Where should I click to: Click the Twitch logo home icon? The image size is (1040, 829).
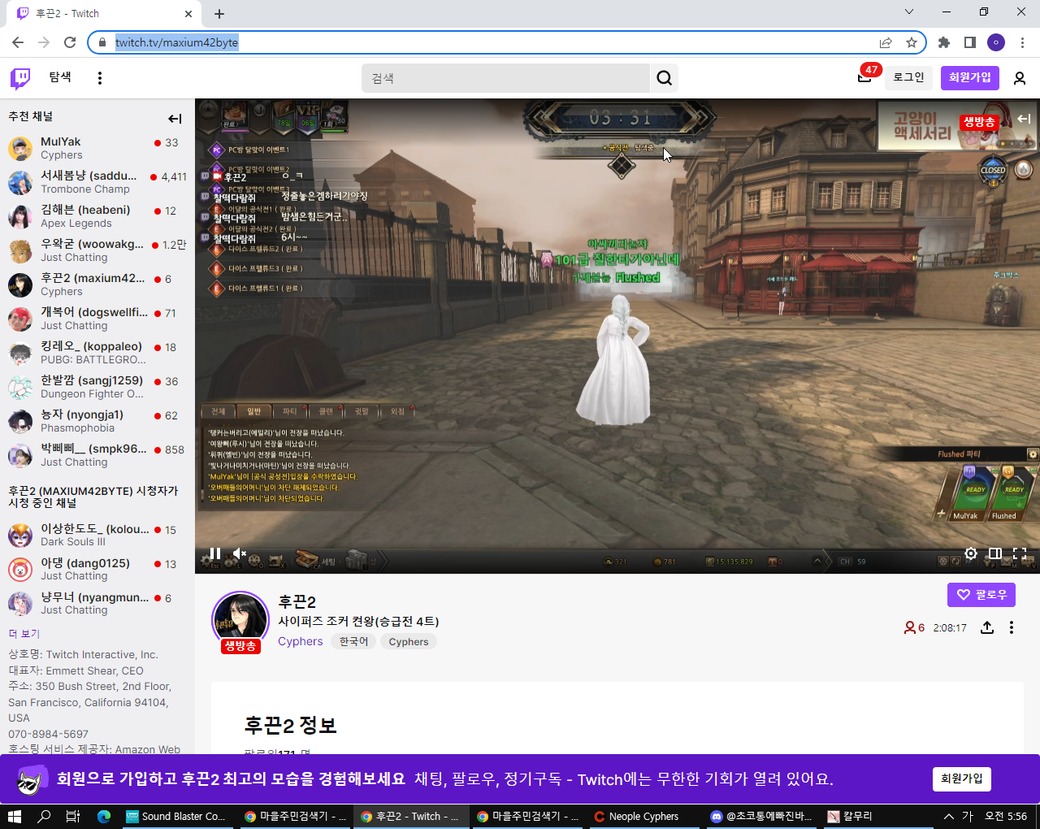(x=20, y=78)
